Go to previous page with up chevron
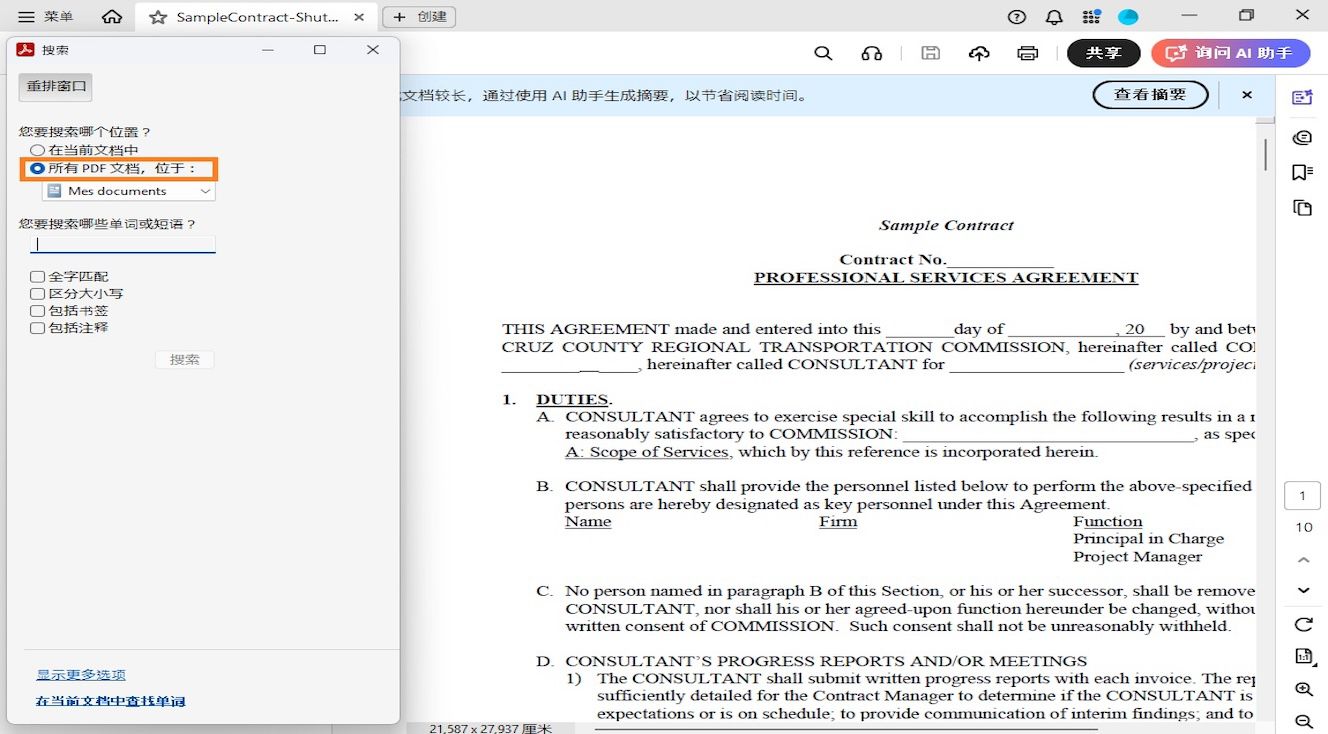Image resolution: width=1328 pixels, height=734 pixels. [x=1303, y=560]
